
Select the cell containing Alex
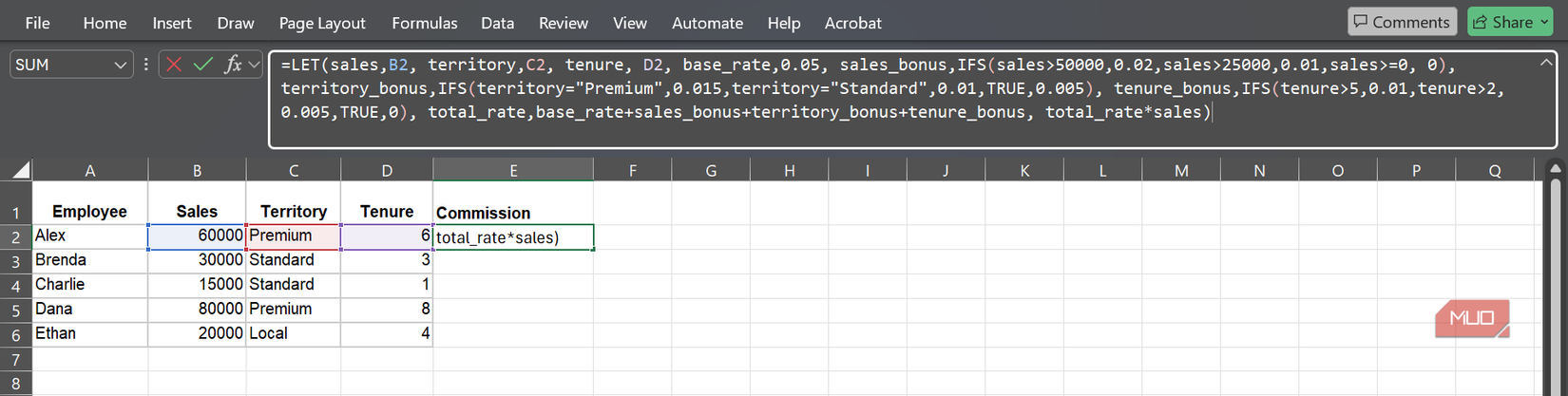[90, 236]
